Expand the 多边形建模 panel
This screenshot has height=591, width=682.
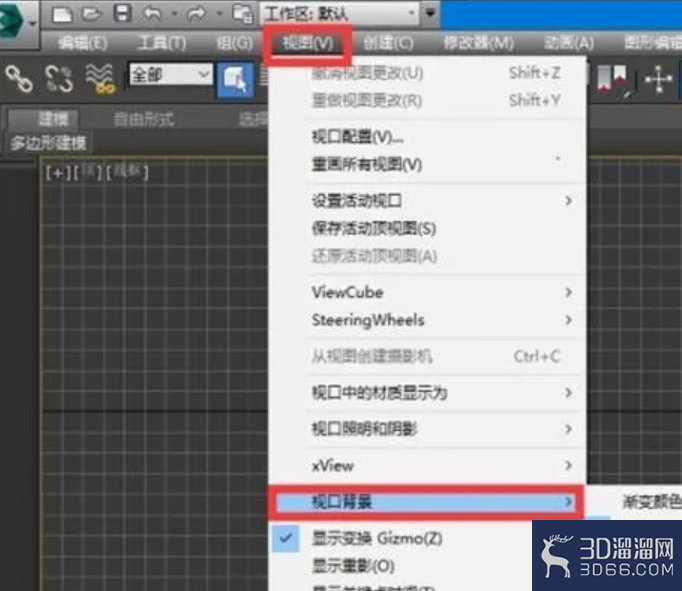pos(48,143)
